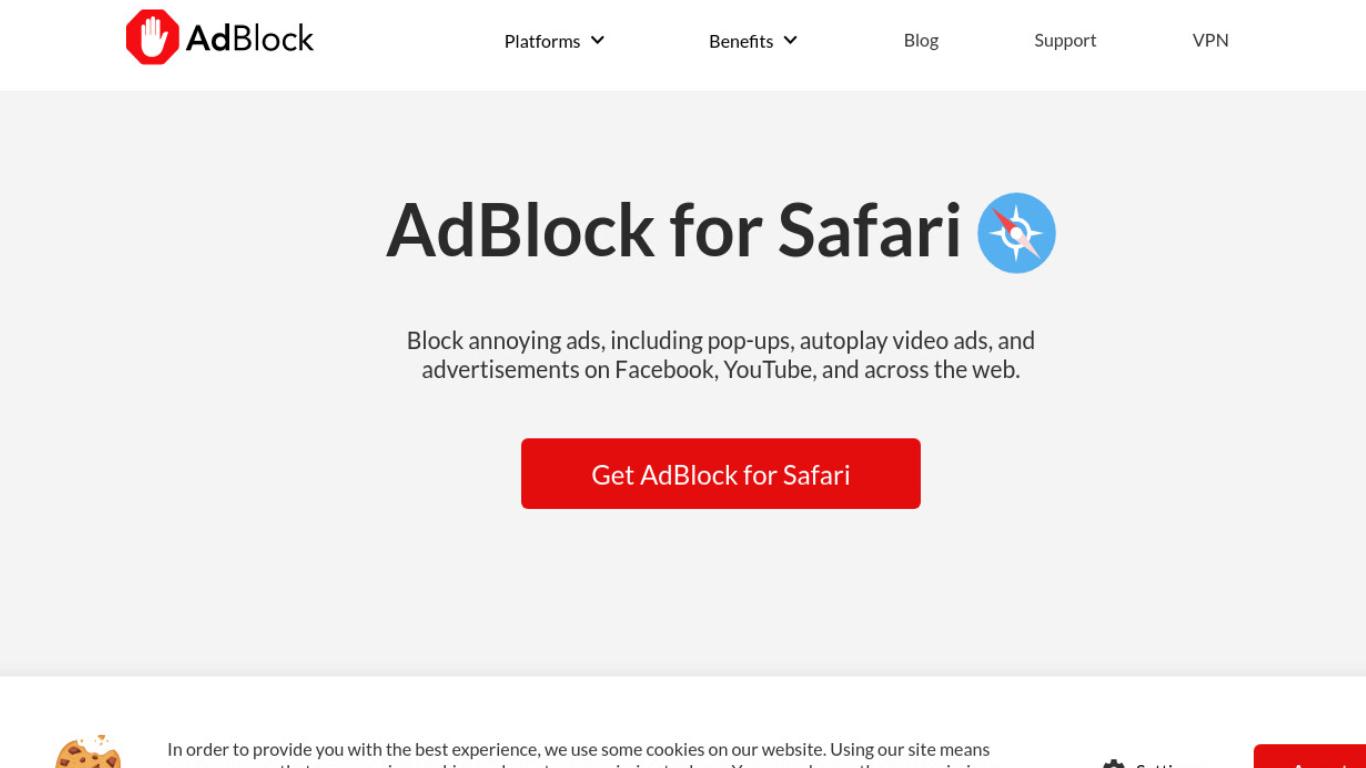1366x768 pixels.
Task: Click the 'AdBlock for Safari' main heading
Action: point(674,230)
